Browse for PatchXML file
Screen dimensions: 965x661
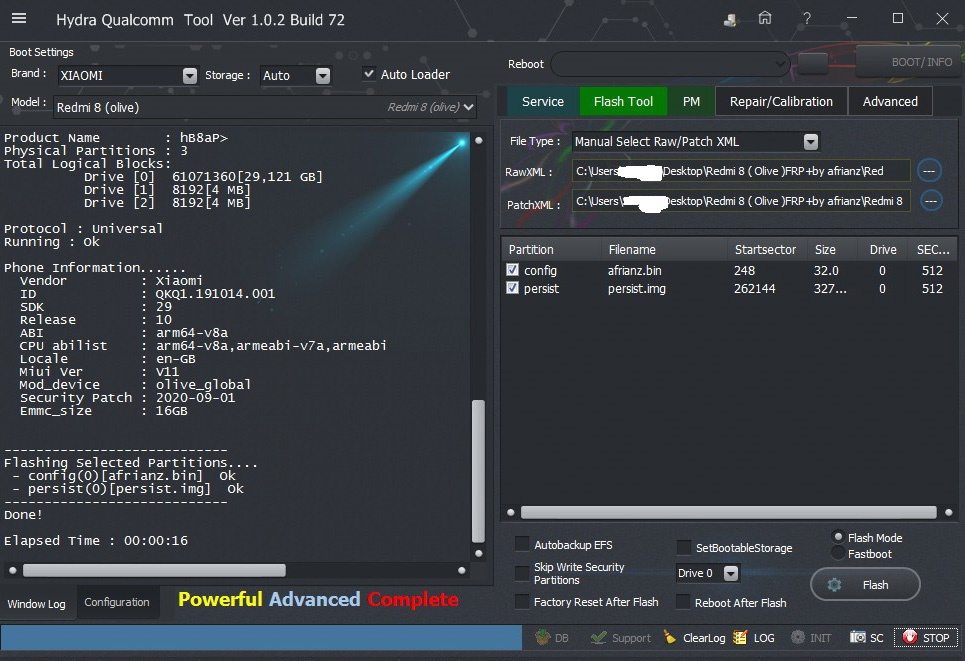931,201
